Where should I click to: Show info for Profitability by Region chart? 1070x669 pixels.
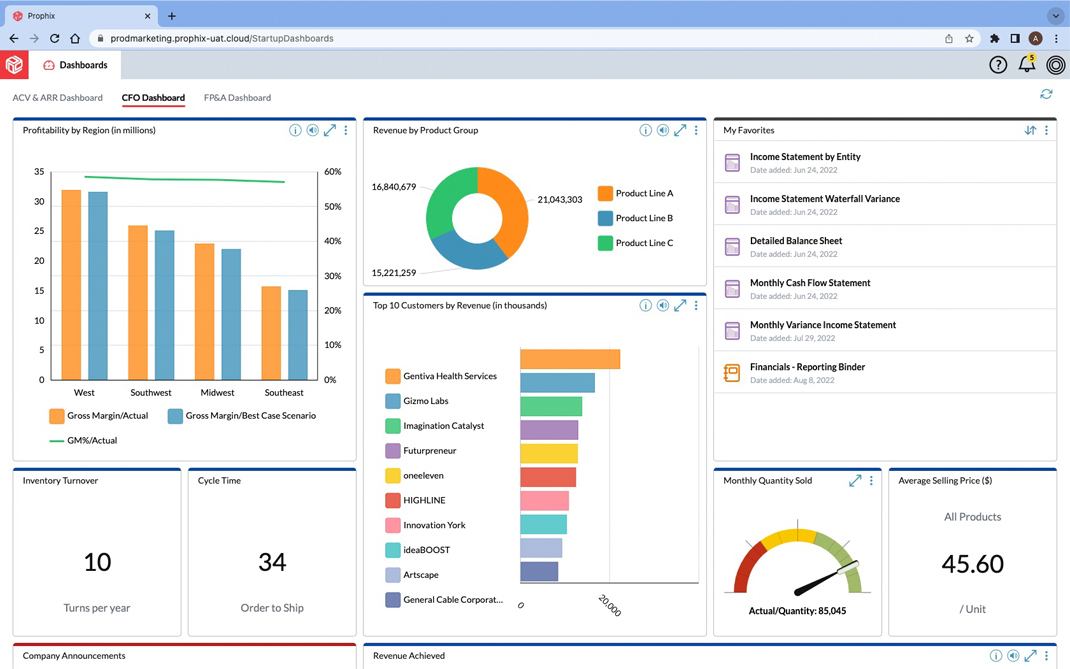coord(295,130)
